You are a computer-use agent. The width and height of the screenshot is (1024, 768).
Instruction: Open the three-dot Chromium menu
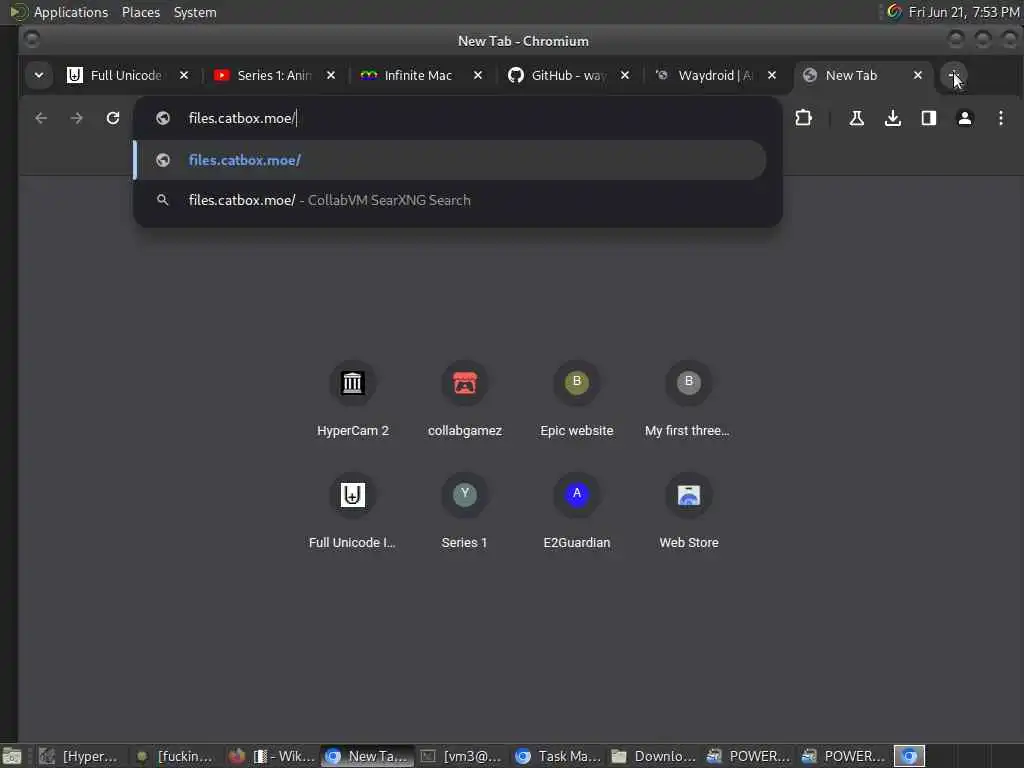pyautogui.click(x=1000, y=118)
